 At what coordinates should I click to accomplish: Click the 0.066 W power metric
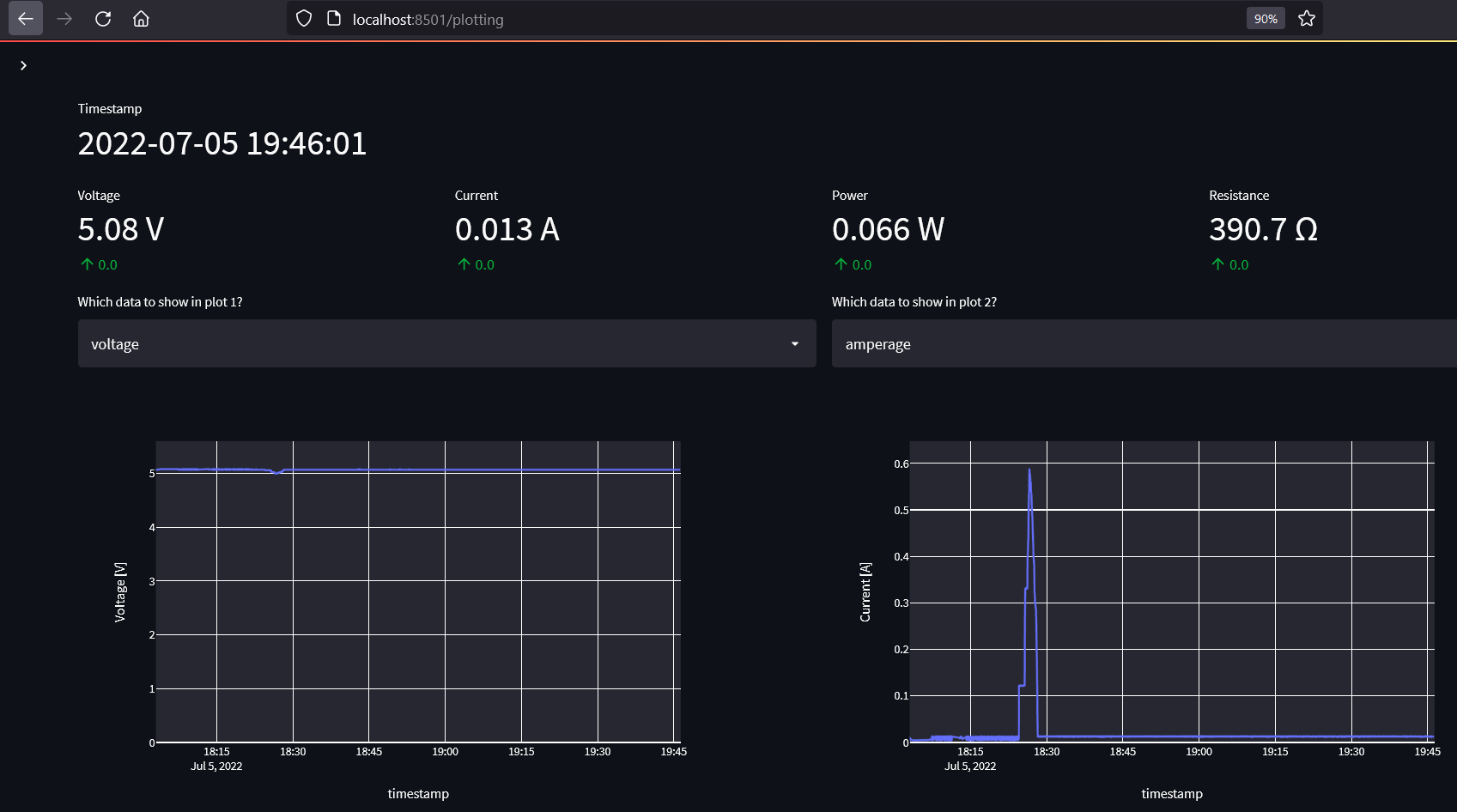pyautogui.click(x=888, y=229)
